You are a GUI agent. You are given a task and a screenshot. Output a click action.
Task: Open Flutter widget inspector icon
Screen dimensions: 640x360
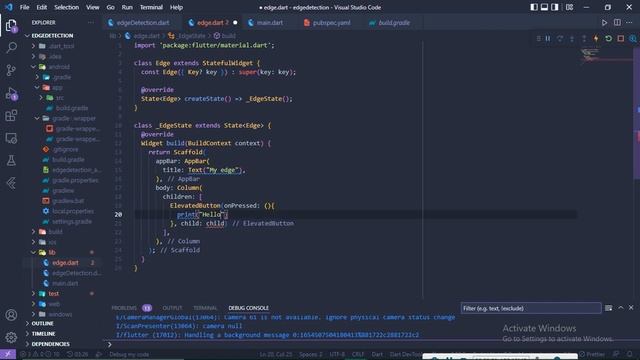633,38
